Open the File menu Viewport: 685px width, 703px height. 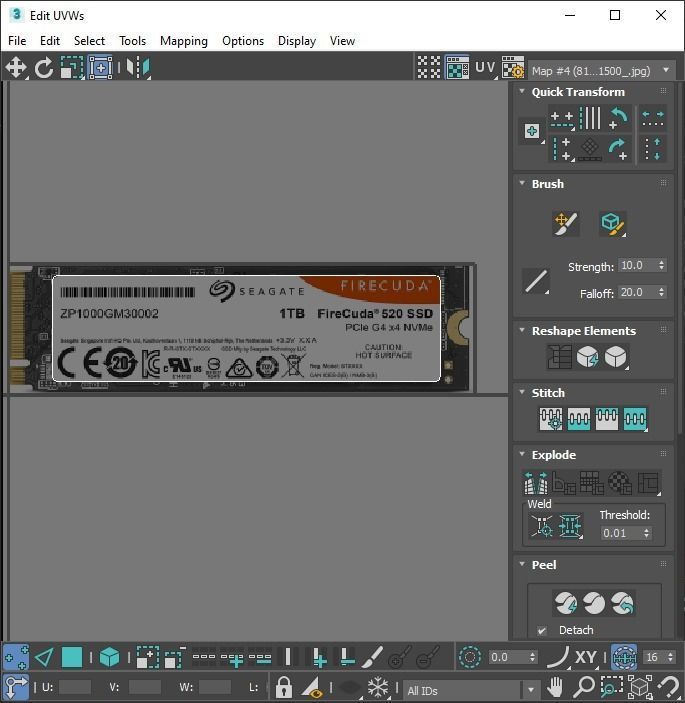tap(17, 41)
